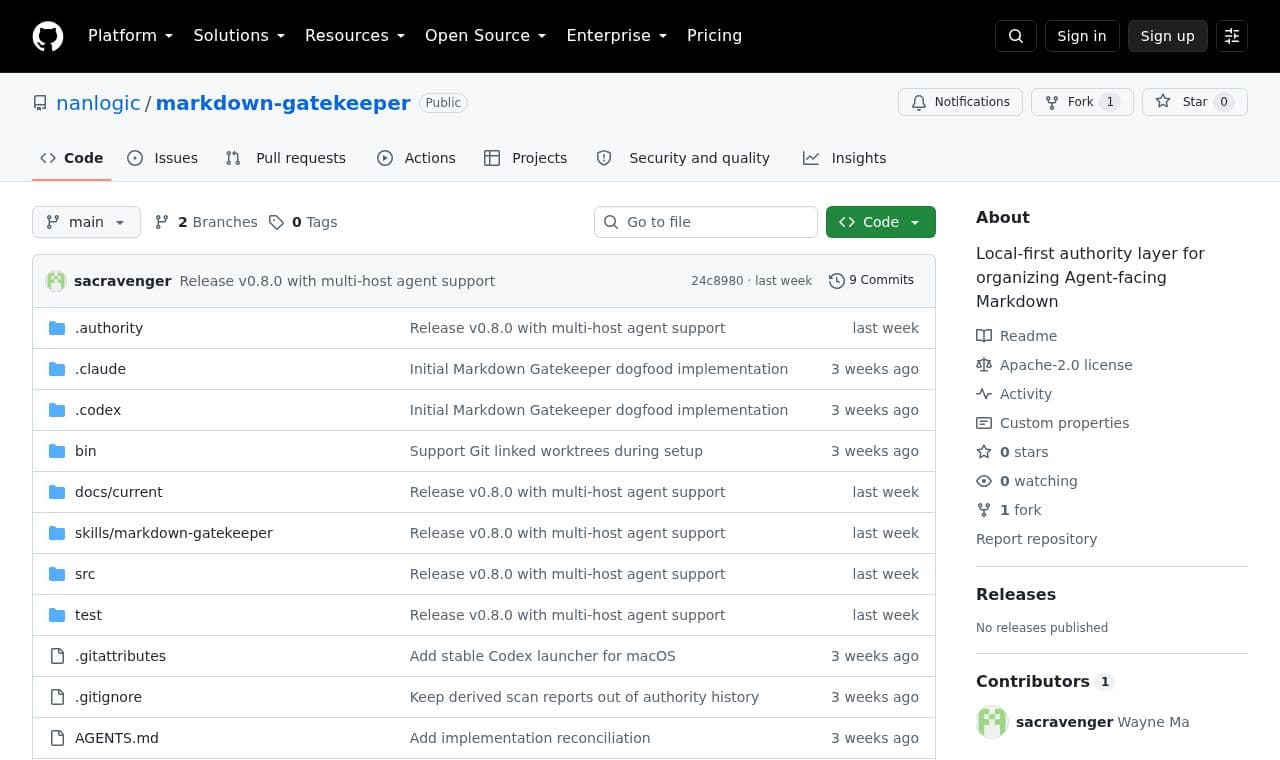Open the Activity pulse link
This screenshot has height=760, width=1280.
(x=1014, y=394)
